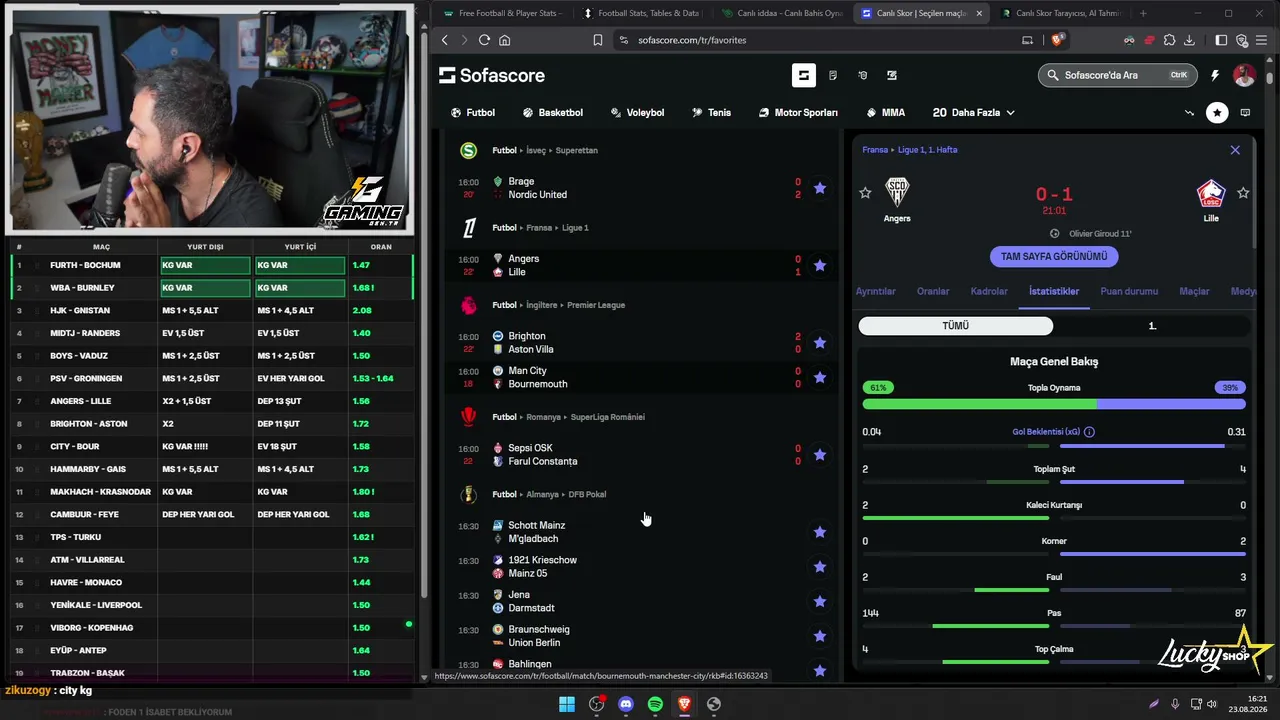Open the Favorites star in sports navigation bar
The width and height of the screenshot is (1280, 720).
1217,113
